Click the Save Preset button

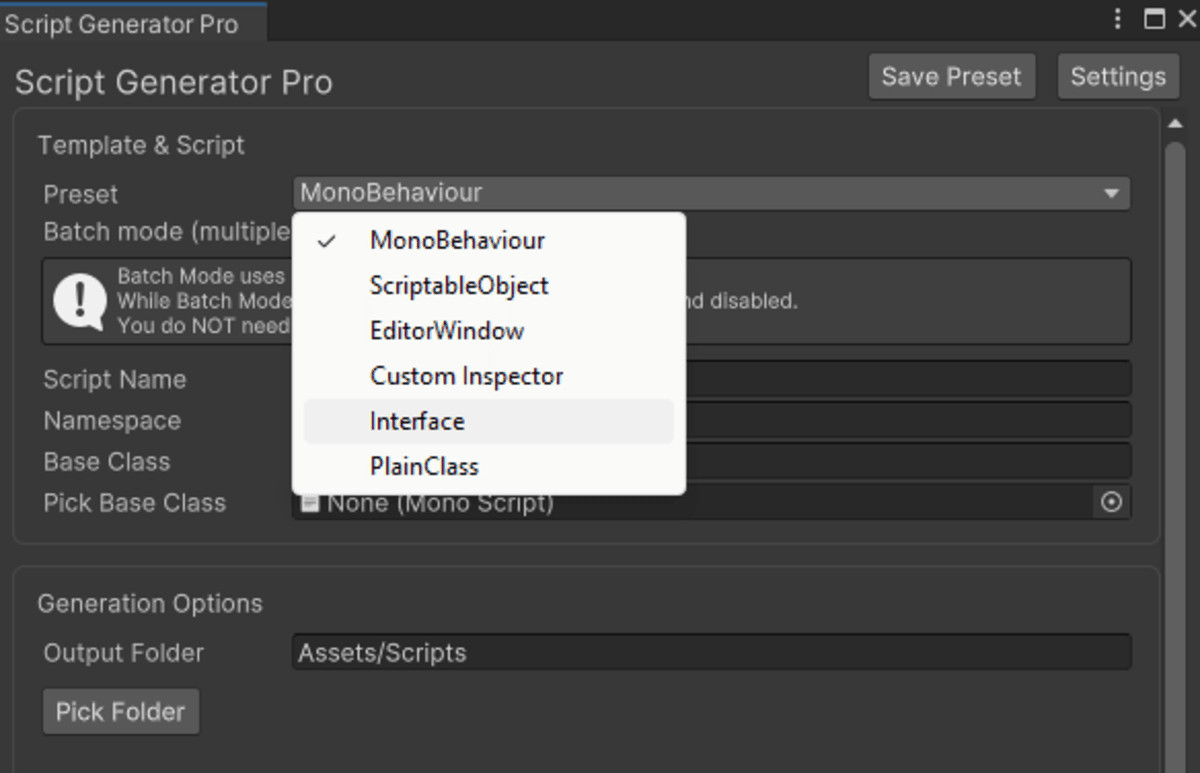[x=951, y=76]
